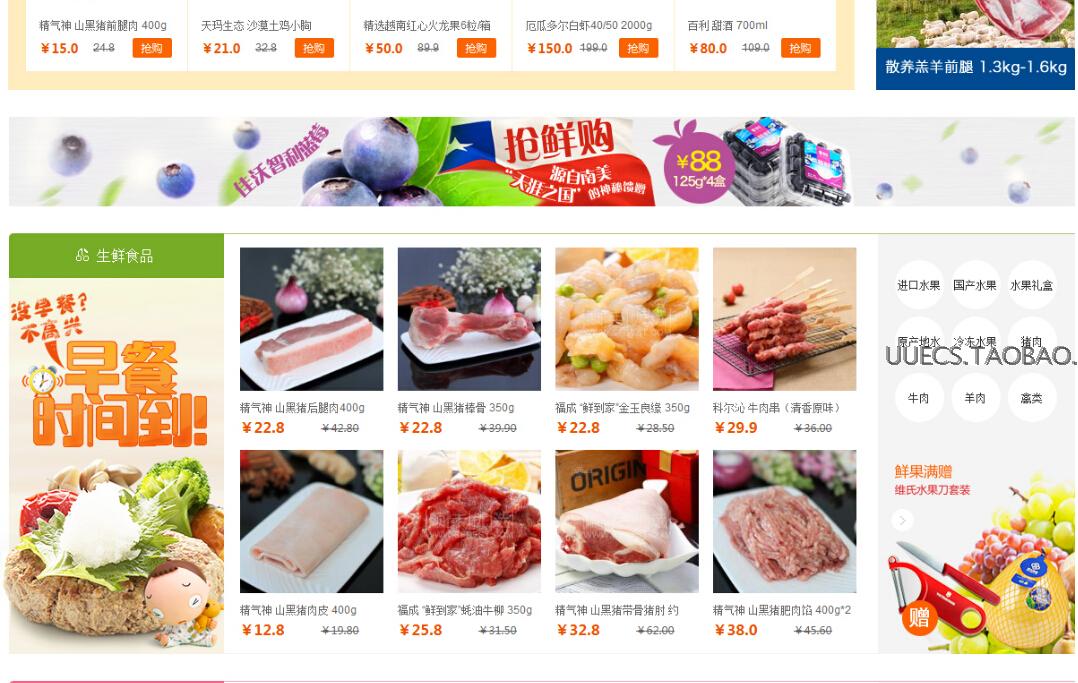The width and height of the screenshot is (1078, 683).
Task: Click 蚝油牛柳 350g product title
Action: point(465,610)
